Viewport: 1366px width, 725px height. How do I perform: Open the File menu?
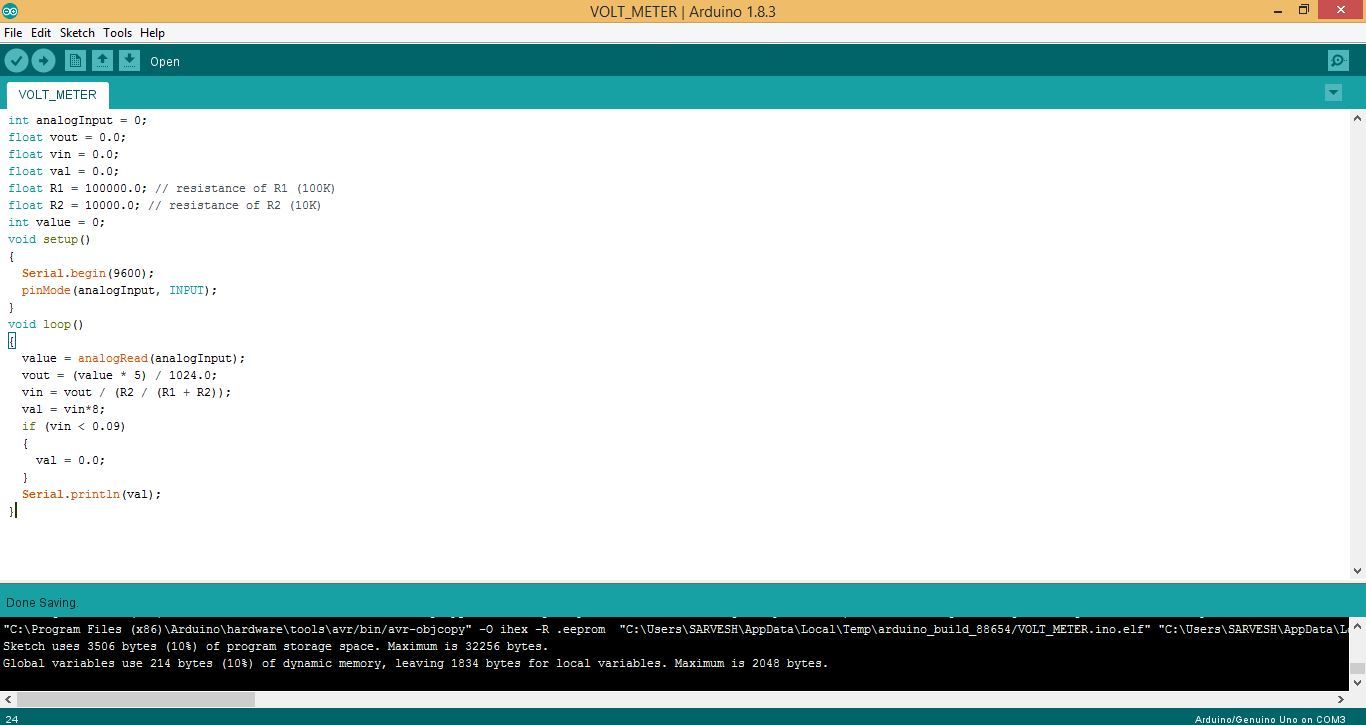13,33
